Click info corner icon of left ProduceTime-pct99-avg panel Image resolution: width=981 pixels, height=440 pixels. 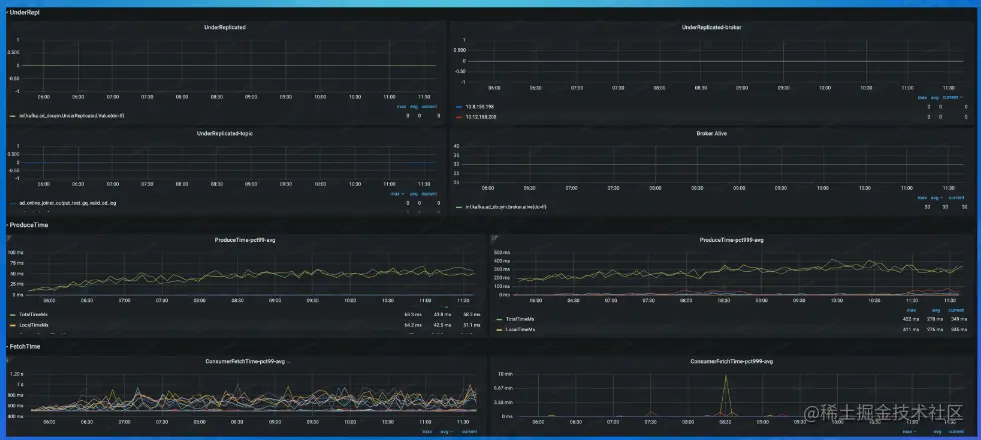(x=9, y=238)
